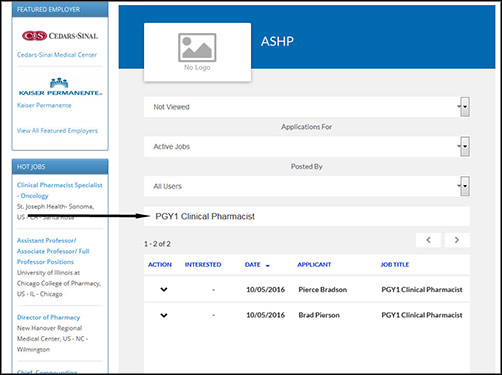Open the Active Jobs dropdown
Screen dimensions: 502x375
click(x=307, y=147)
